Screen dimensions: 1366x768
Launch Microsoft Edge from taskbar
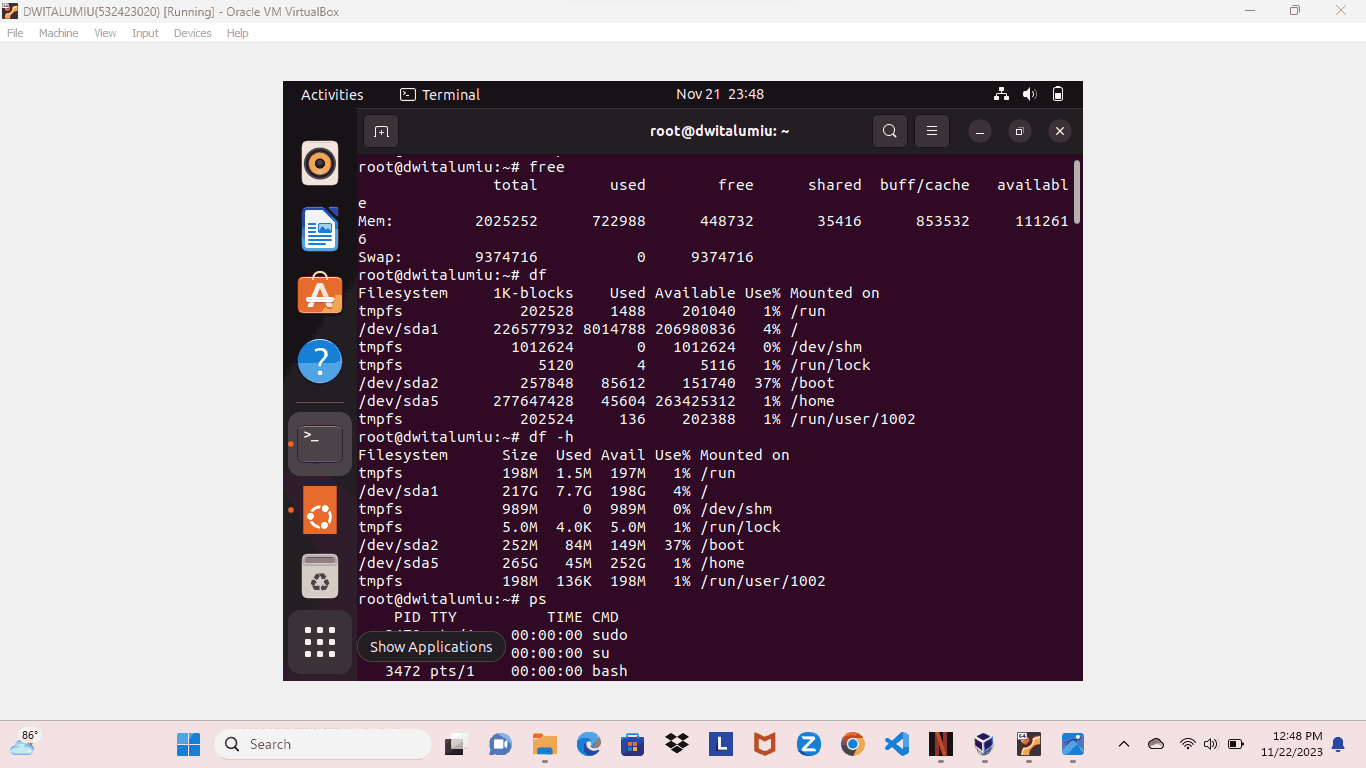click(x=588, y=744)
